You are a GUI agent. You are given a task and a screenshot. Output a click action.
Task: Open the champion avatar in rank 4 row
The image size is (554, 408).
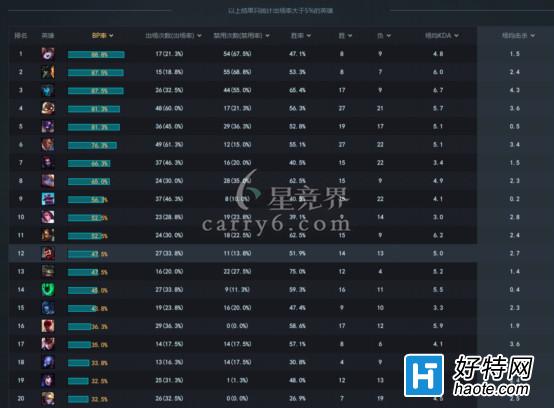(x=48, y=108)
